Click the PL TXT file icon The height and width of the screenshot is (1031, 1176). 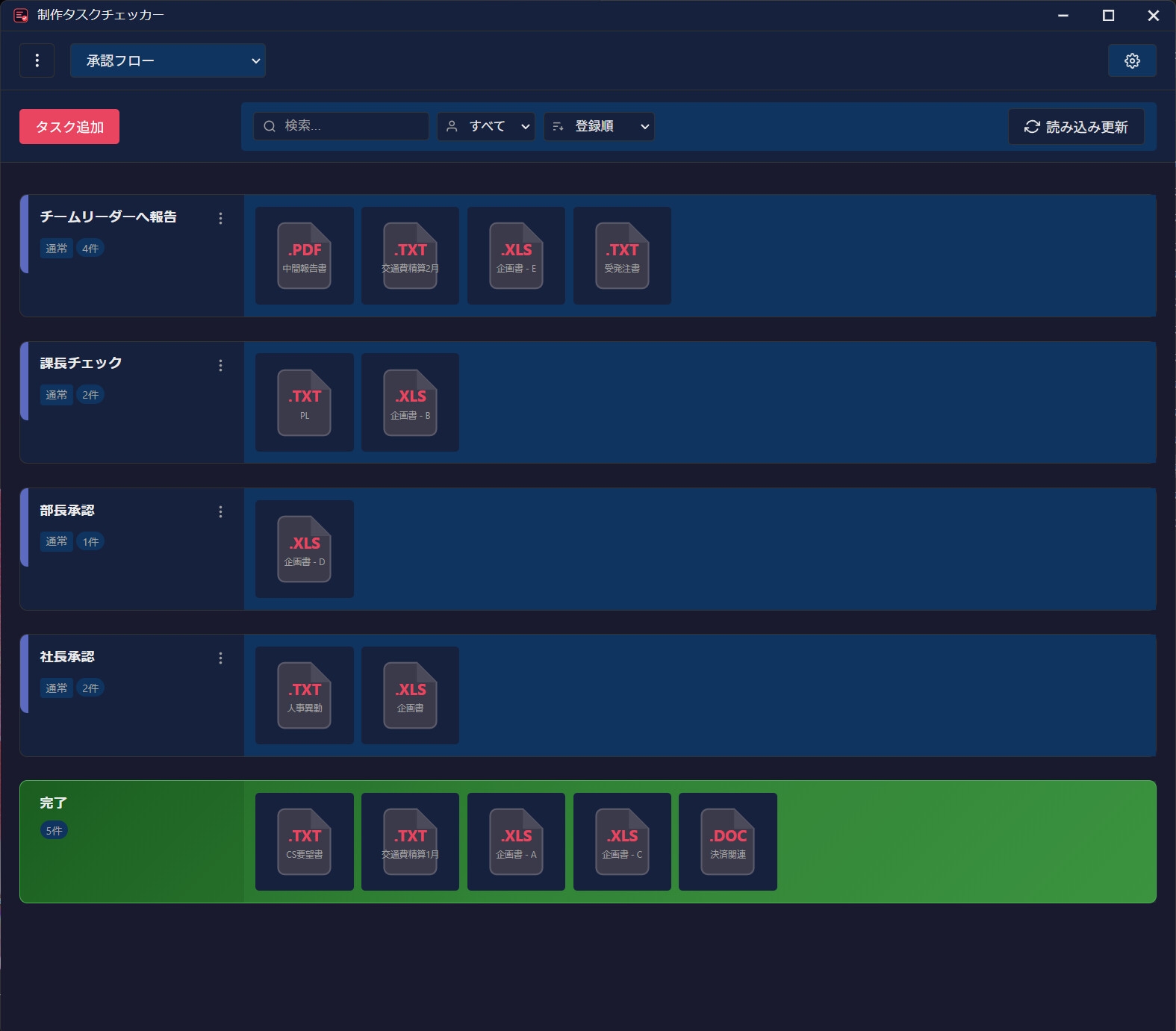[x=305, y=402]
